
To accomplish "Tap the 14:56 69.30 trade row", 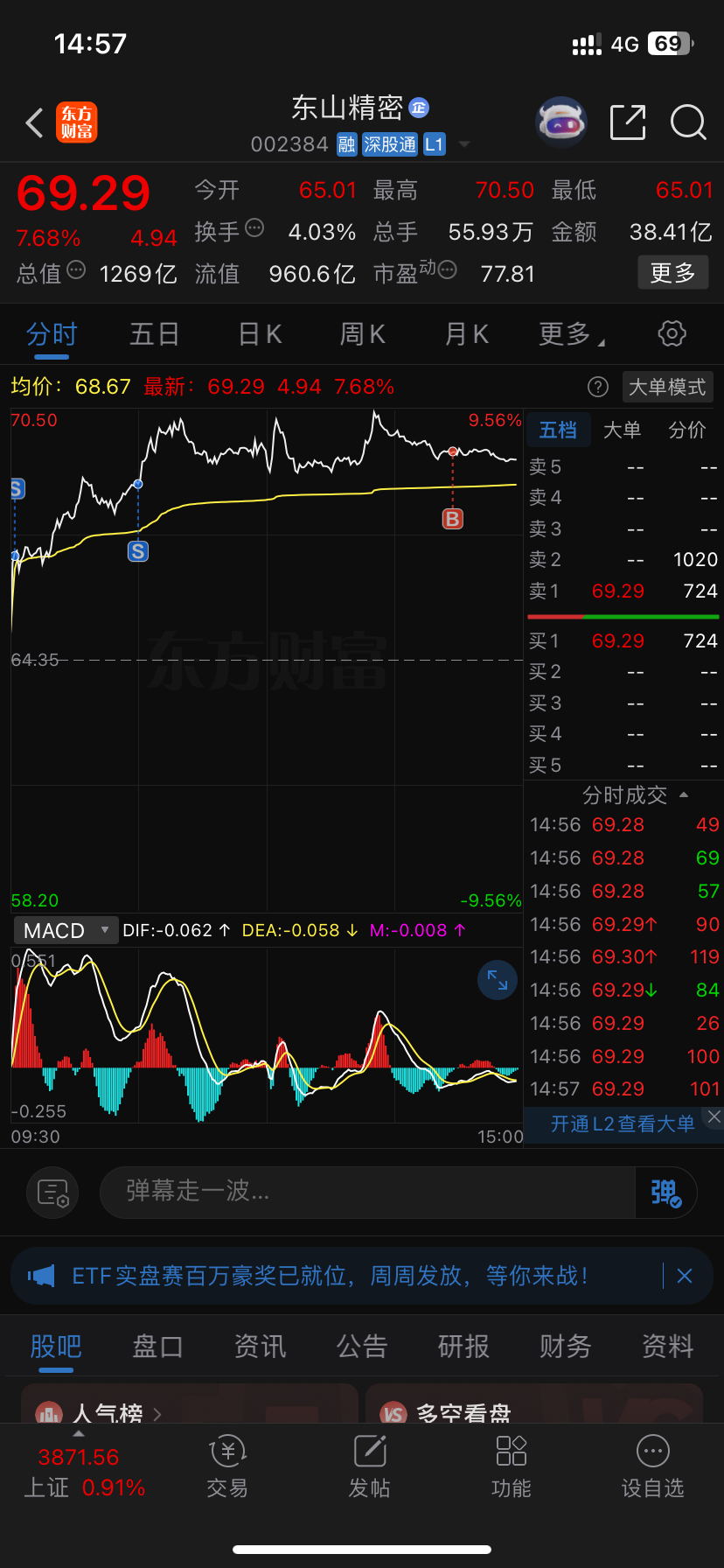I will [624, 957].
